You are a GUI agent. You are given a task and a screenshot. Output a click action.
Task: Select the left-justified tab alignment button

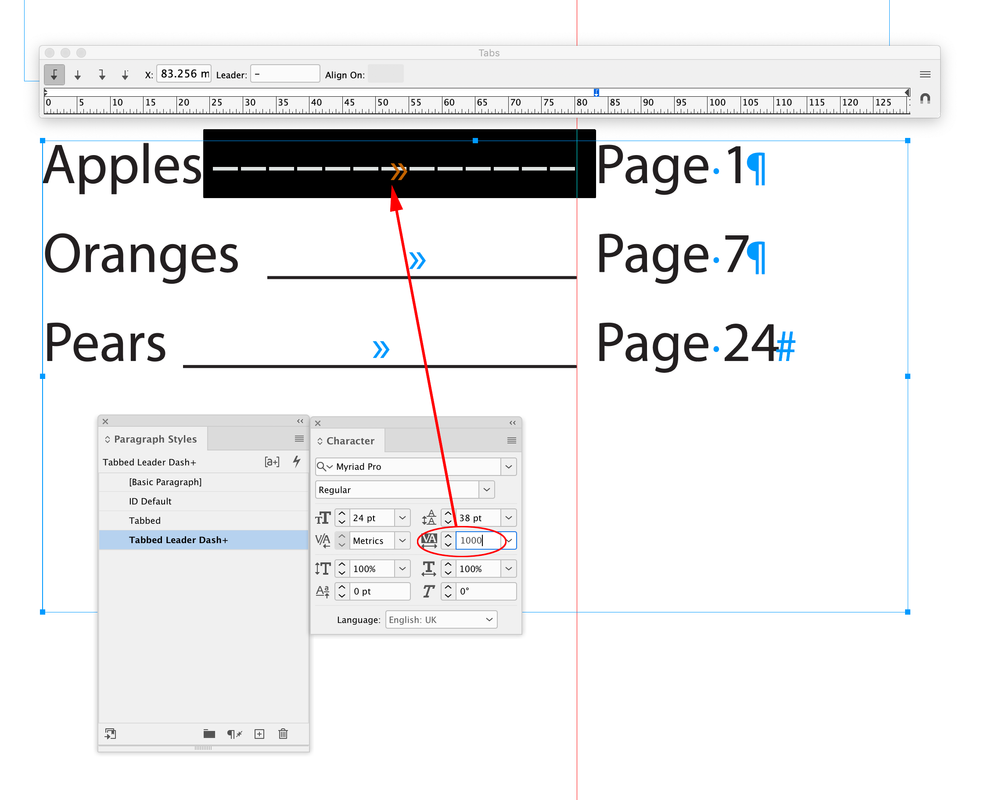pyautogui.click(x=54, y=75)
